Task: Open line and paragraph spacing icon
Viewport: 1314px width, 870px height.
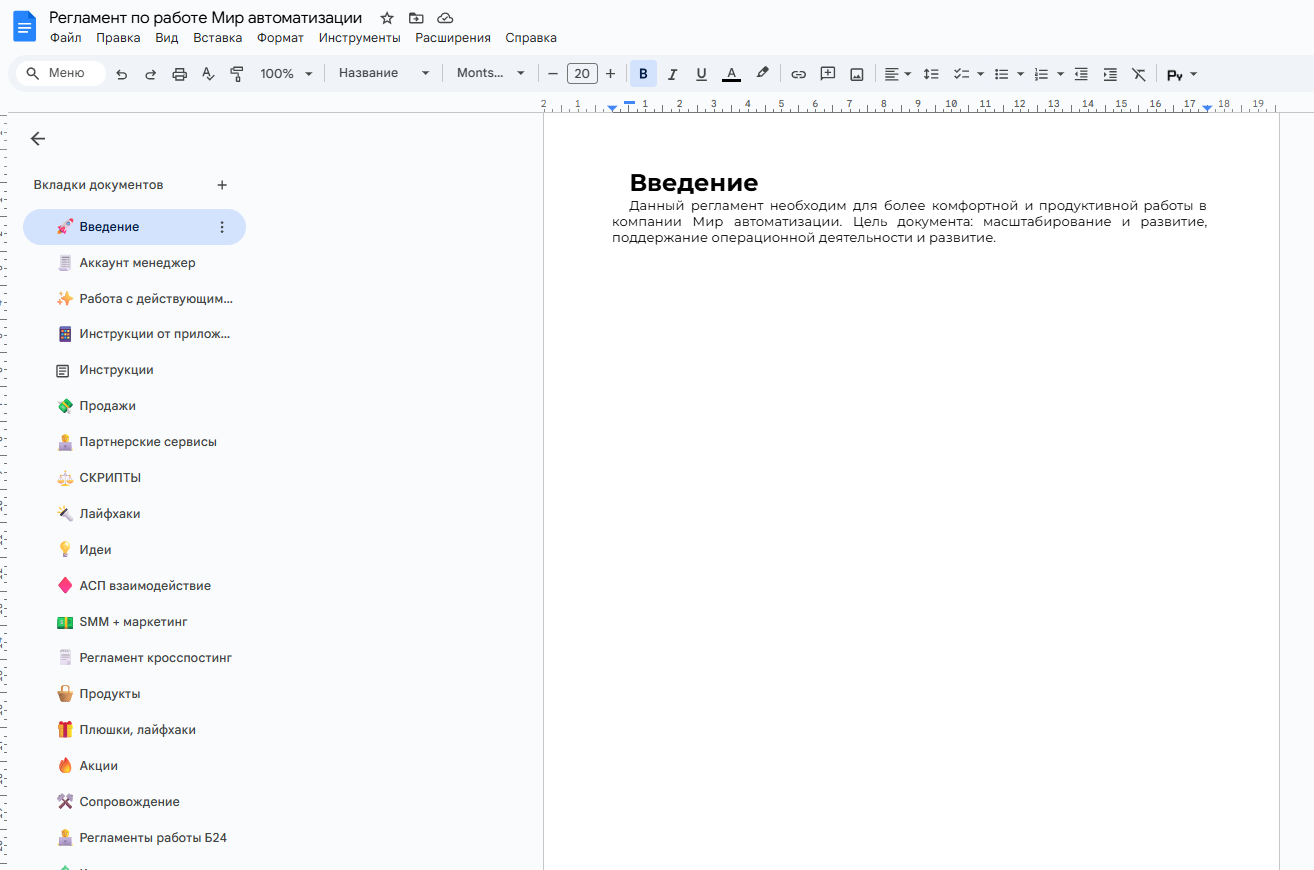Action: pyautogui.click(x=931, y=74)
